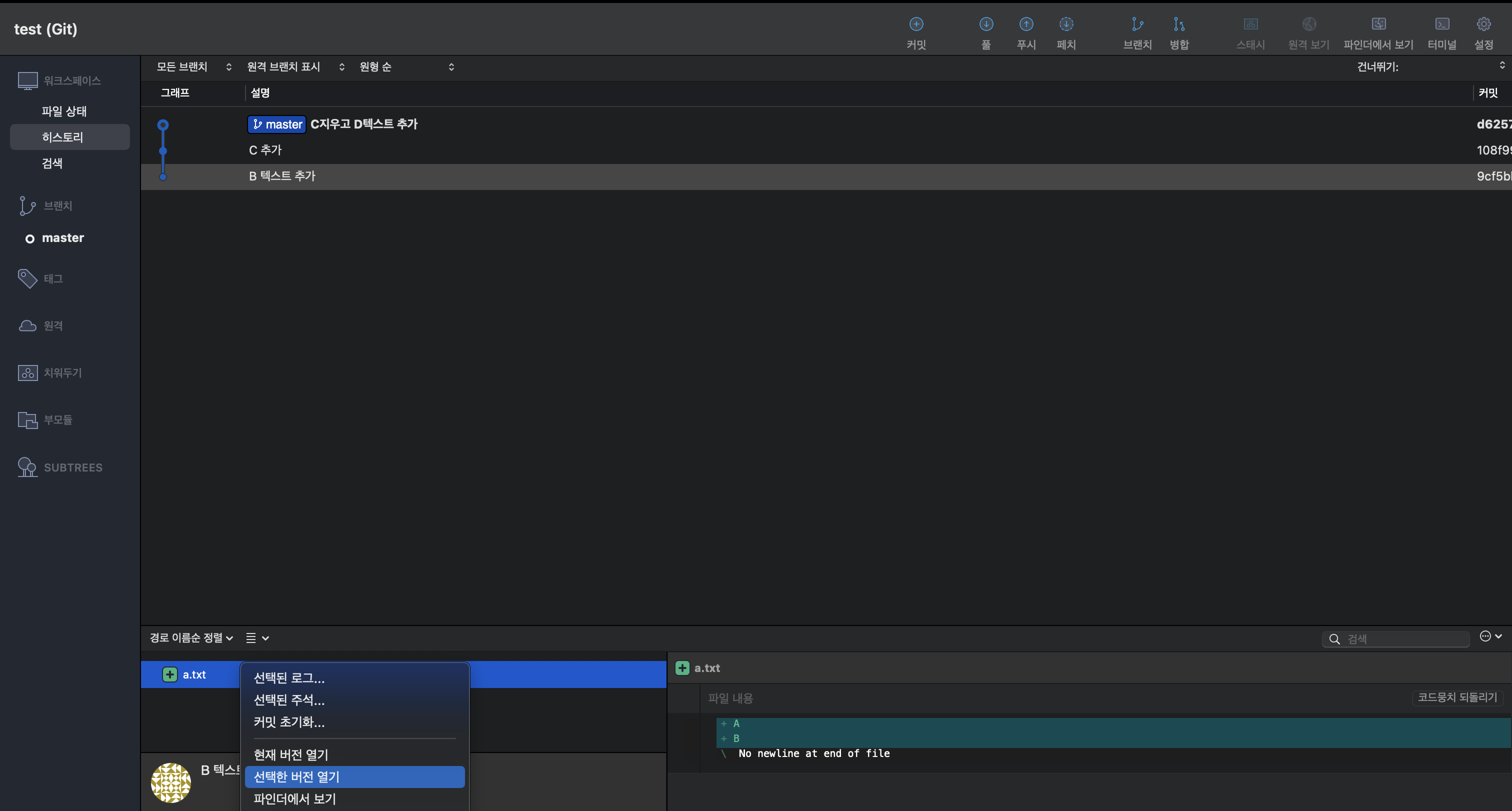Click the Pull (풀) toolbar icon
1512x811 pixels.
click(x=986, y=24)
